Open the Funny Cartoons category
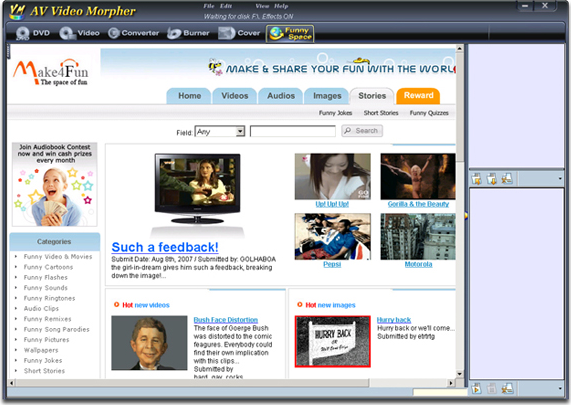 click(48, 267)
